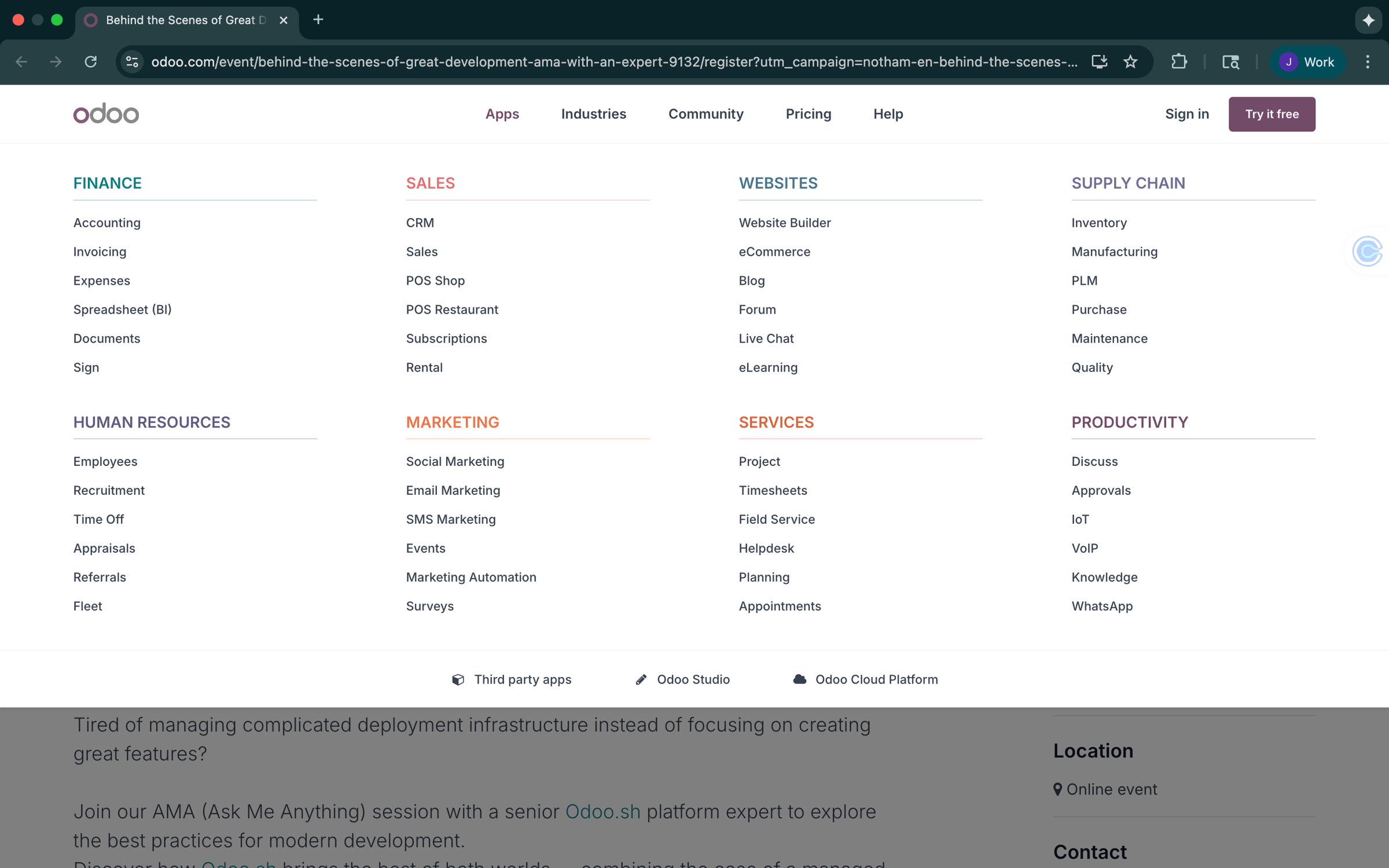Click inside the browser address bar

(x=579, y=61)
